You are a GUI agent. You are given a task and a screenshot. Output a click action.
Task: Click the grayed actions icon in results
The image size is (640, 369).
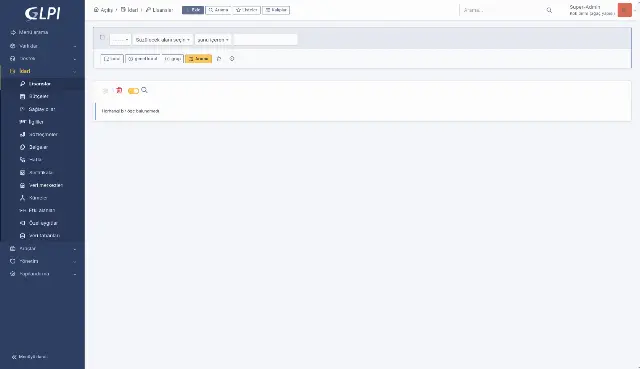coord(105,91)
